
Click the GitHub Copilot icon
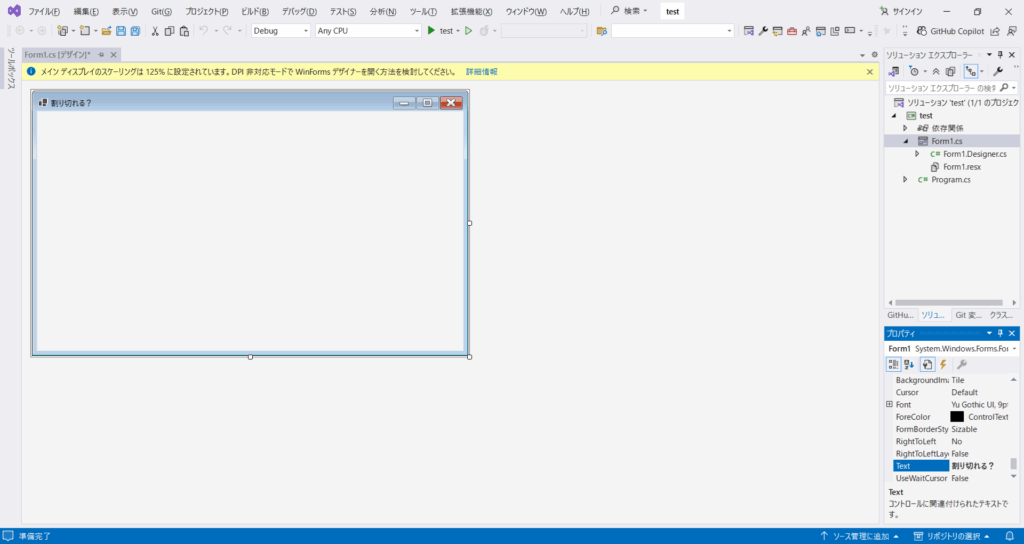921,31
